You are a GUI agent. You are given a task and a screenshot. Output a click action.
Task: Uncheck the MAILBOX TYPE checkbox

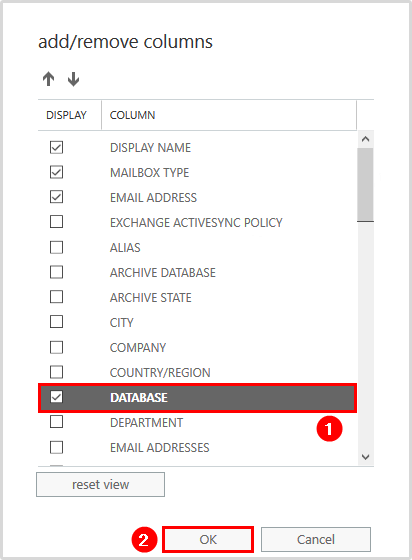[x=56, y=172]
